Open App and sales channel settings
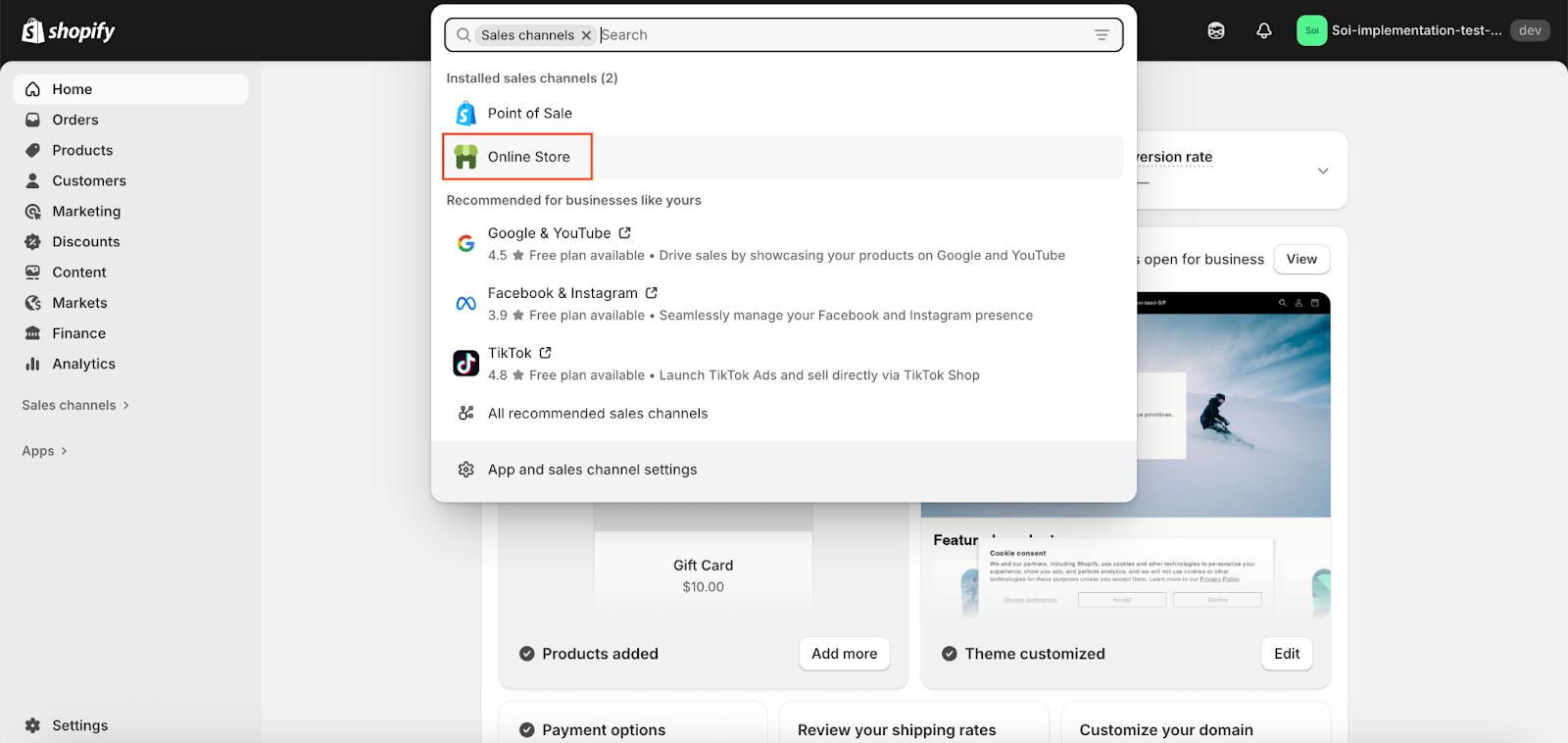The width and height of the screenshot is (1568, 743). coord(592,470)
